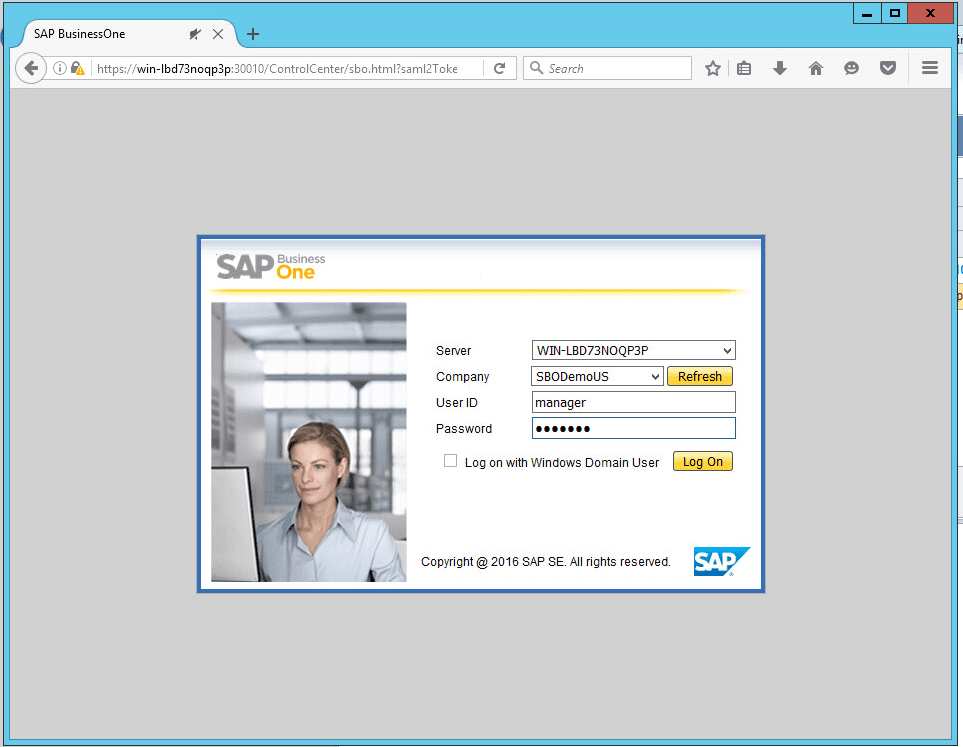963x747 pixels.
Task: Open Firefox Hello smiley icon
Action: [851, 67]
